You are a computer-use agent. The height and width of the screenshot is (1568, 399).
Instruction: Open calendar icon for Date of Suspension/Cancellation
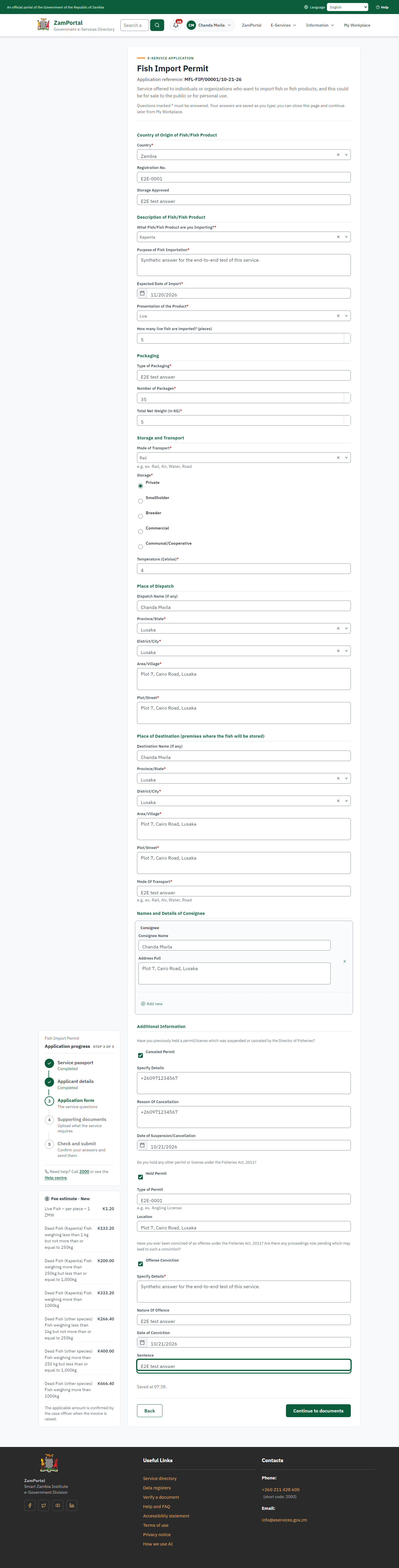(142, 1145)
